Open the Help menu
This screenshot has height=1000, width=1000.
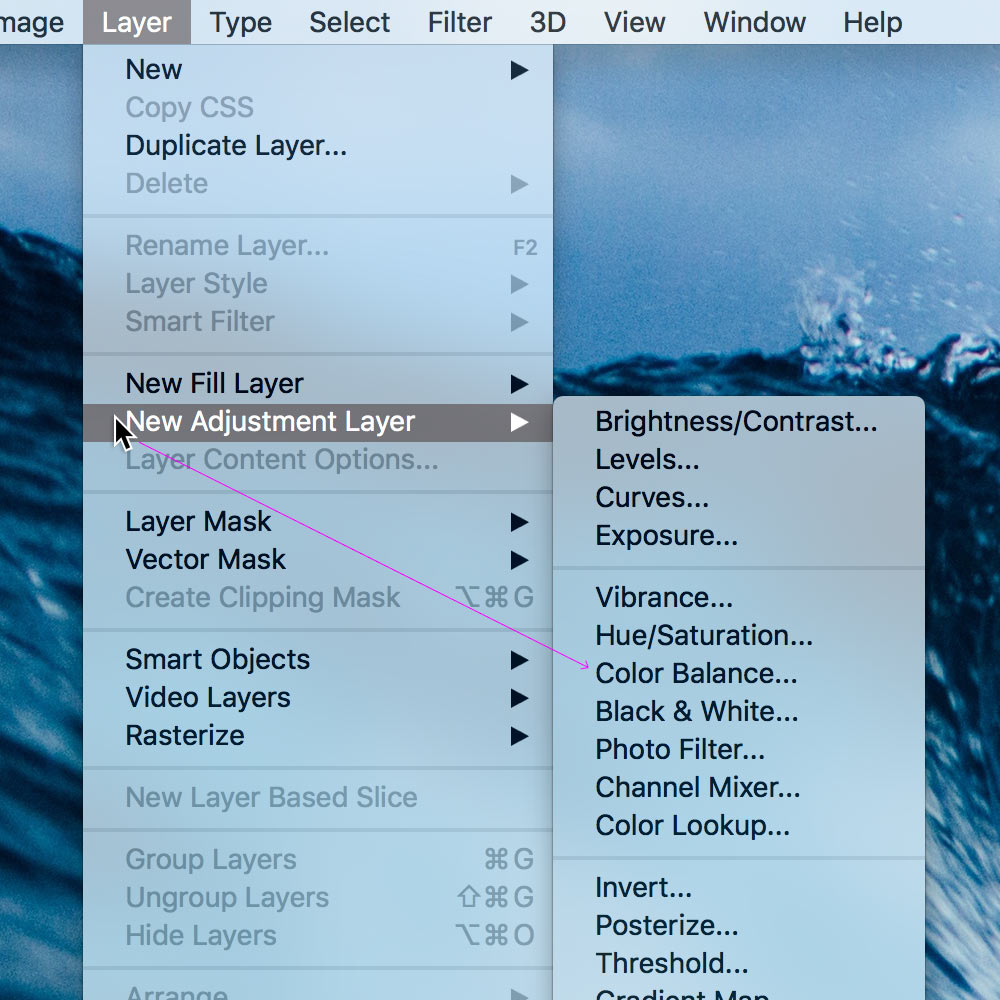(872, 22)
